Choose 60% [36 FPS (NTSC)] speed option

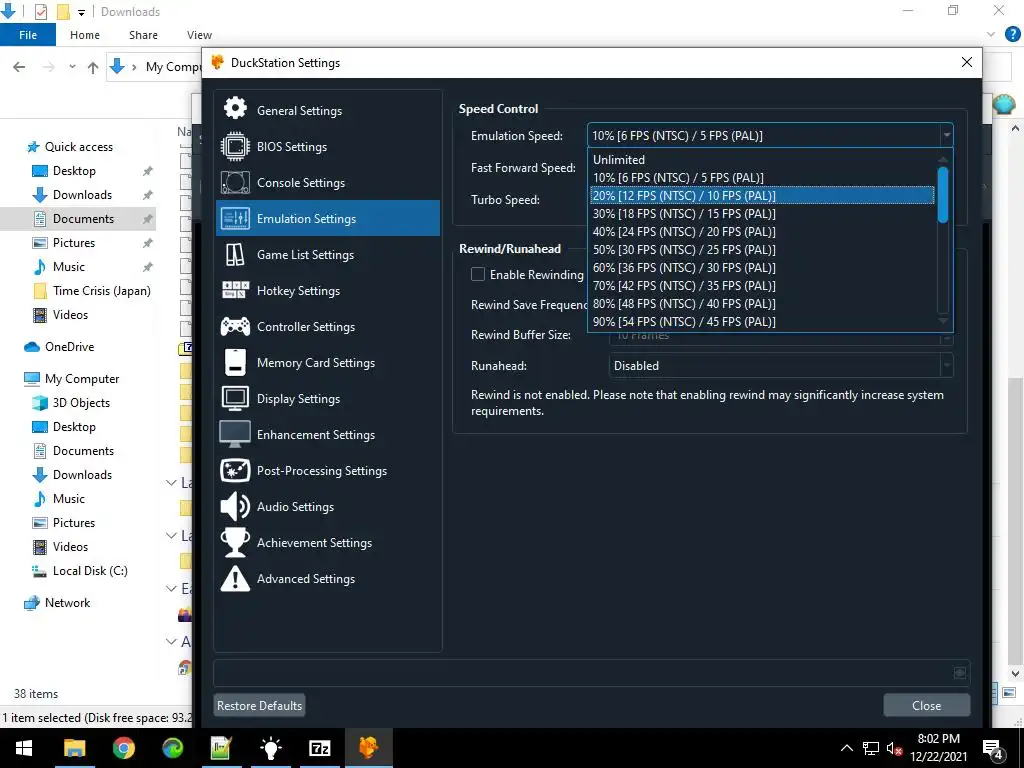coord(763,267)
